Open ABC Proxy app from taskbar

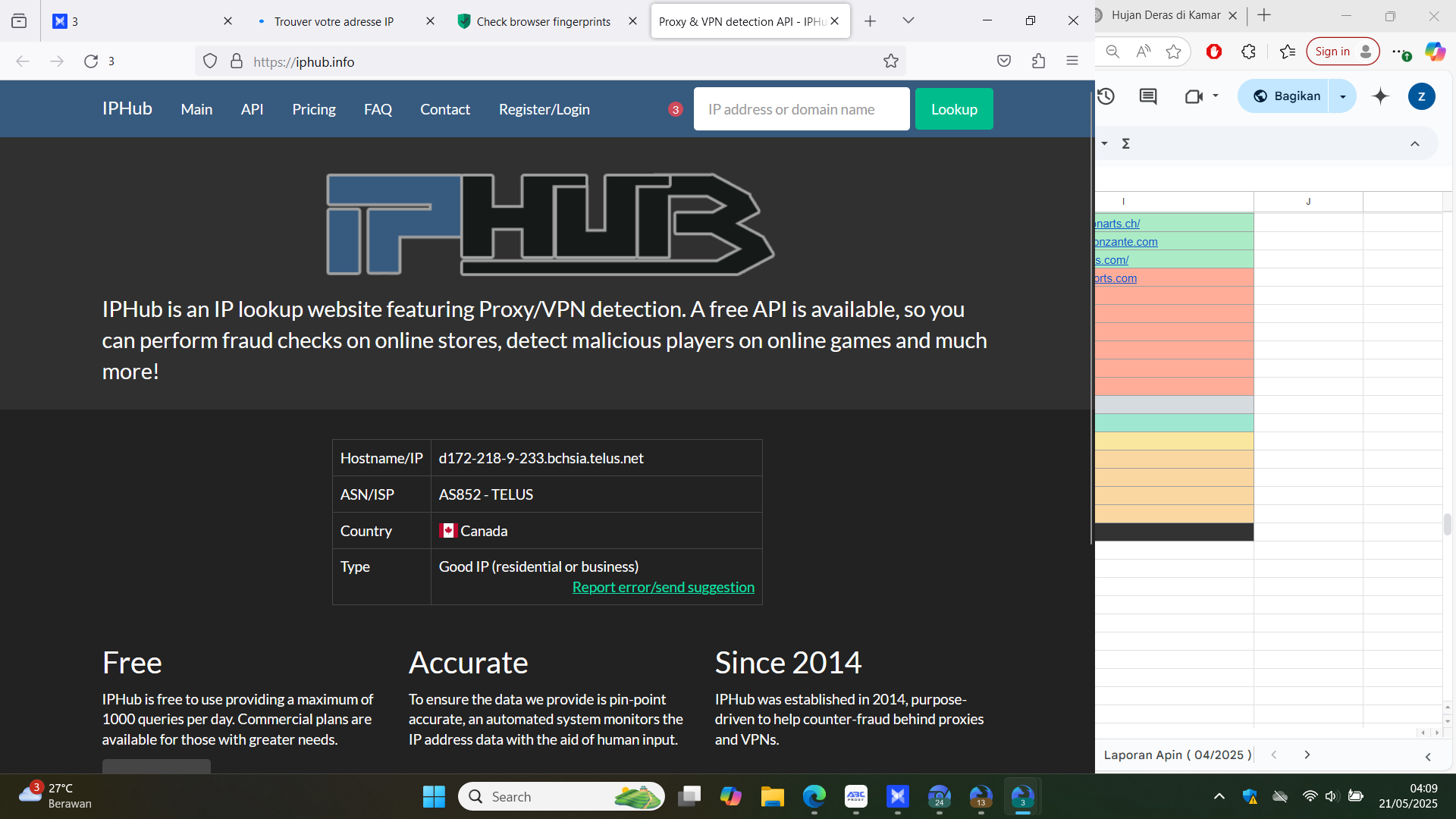[x=856, y=797]
